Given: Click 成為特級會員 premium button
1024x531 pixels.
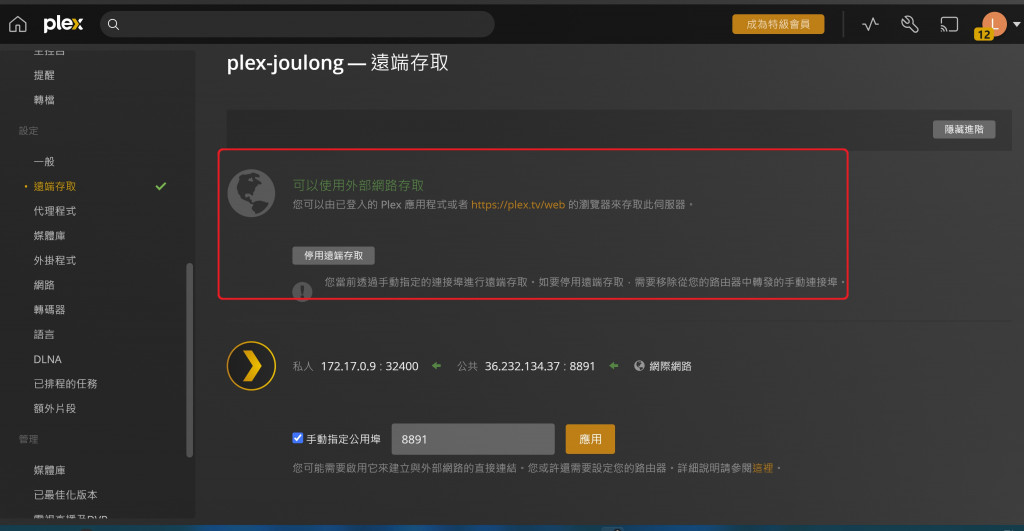Looking at the screenshot, I should (x=778, y=24).
